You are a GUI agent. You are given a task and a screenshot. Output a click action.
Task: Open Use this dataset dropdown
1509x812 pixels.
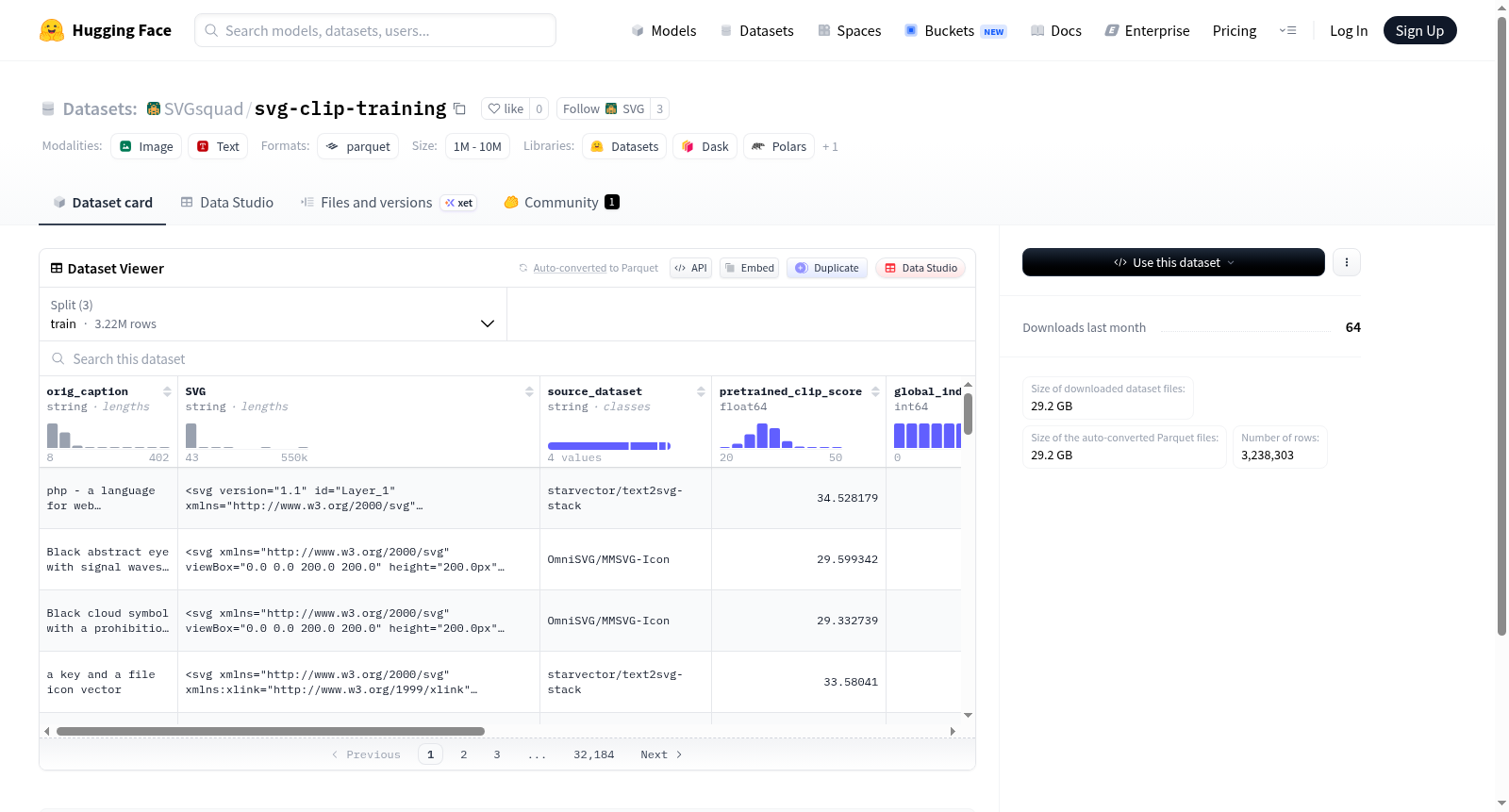point(1173,262)
